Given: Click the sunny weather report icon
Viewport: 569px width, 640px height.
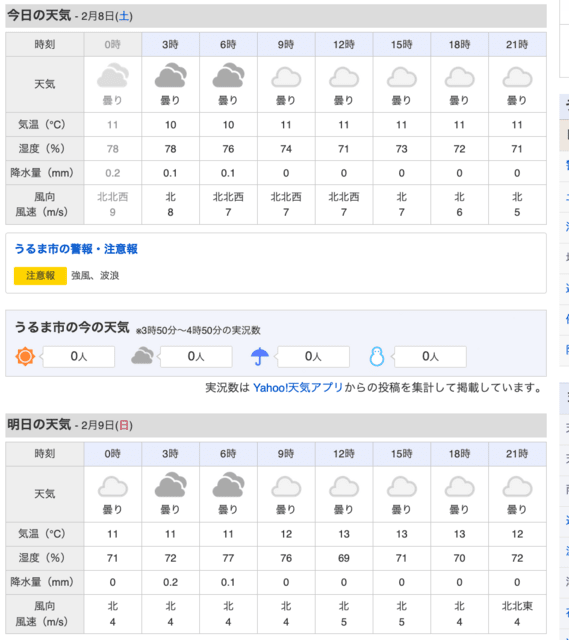Looking at the screenshot, I should pyautogui.click(x=25, y=356).
